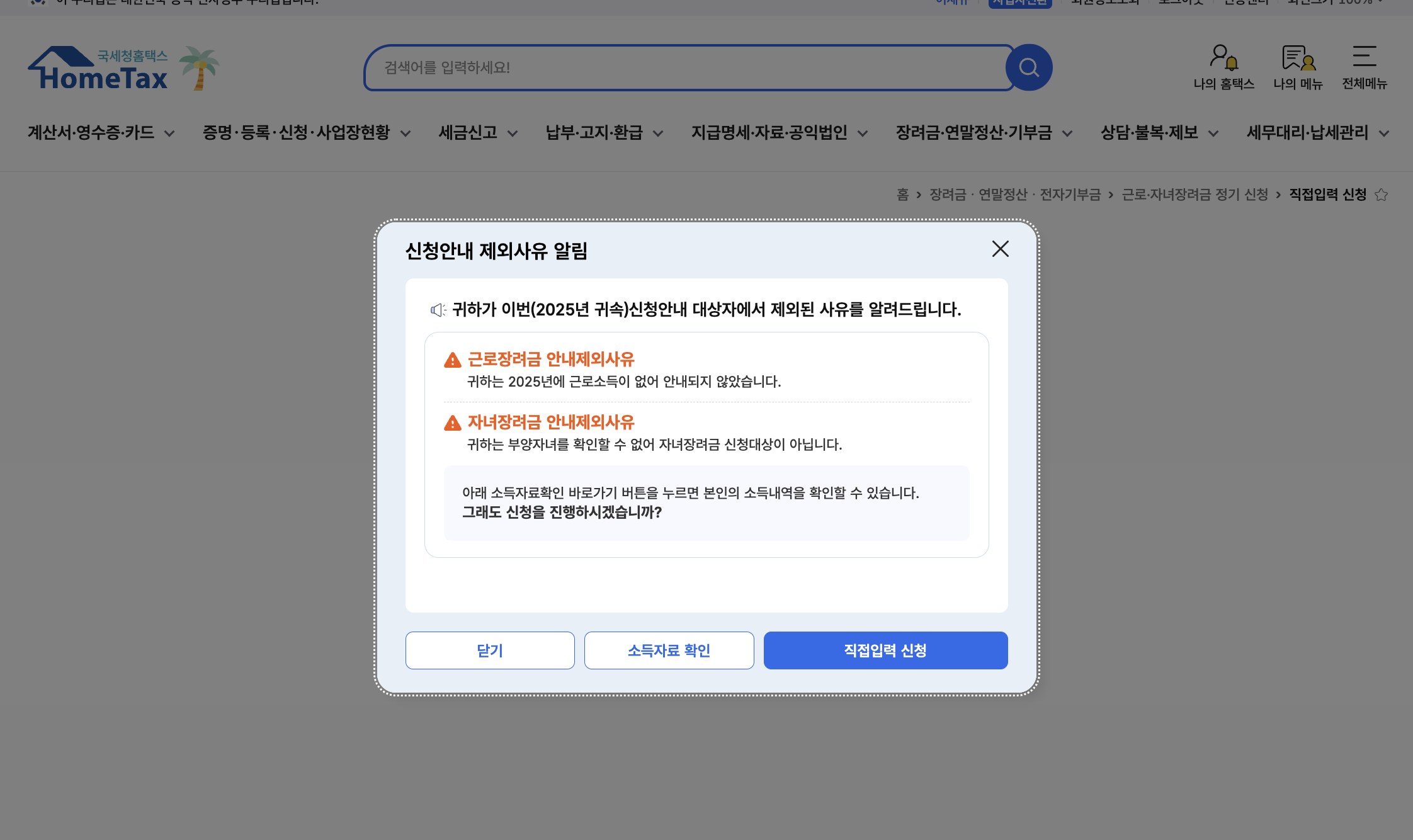The height and width of the screenshot is (840, 1413).
Task: Click the search magnifier icon
Action: pyautogui.click(x=1029, y=67)
